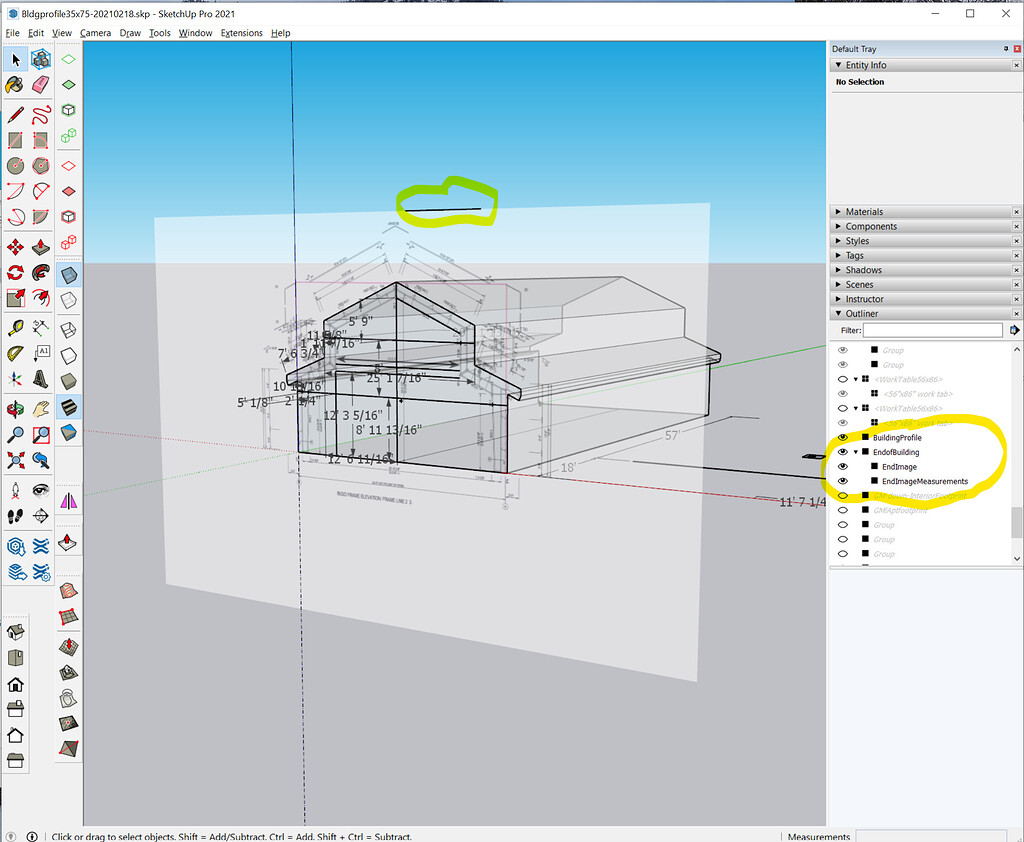Select the Eraser tool
The image size is (1024, 842).
41,86
